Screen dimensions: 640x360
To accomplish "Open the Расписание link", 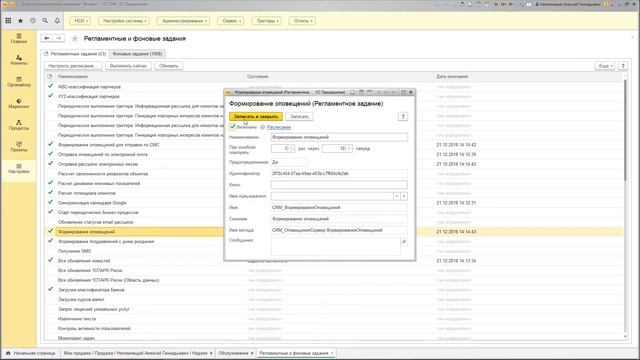I will pyautogui.click(x=279, y=127).
